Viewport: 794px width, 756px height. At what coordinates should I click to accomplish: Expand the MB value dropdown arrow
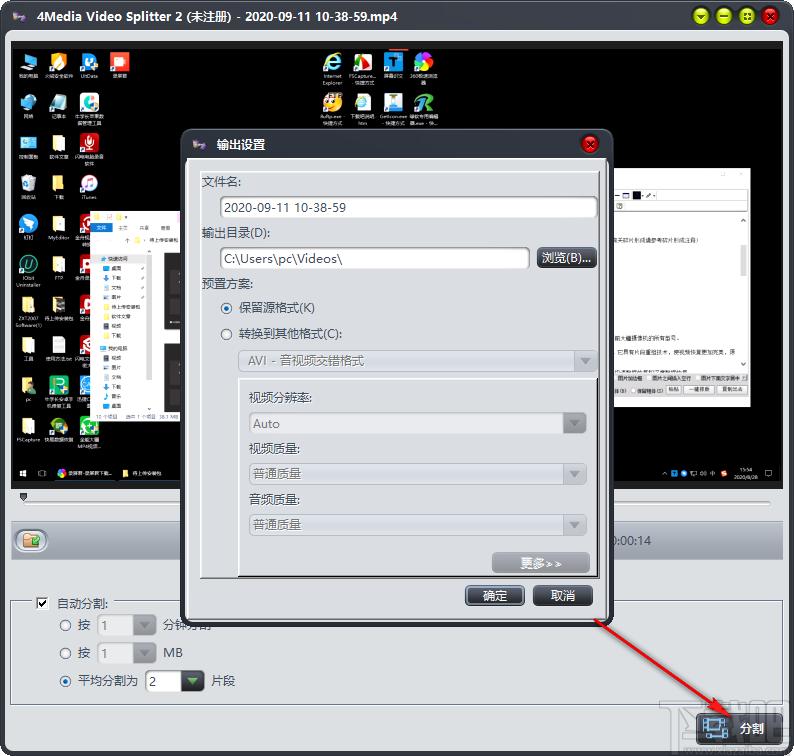coord(144,653)
